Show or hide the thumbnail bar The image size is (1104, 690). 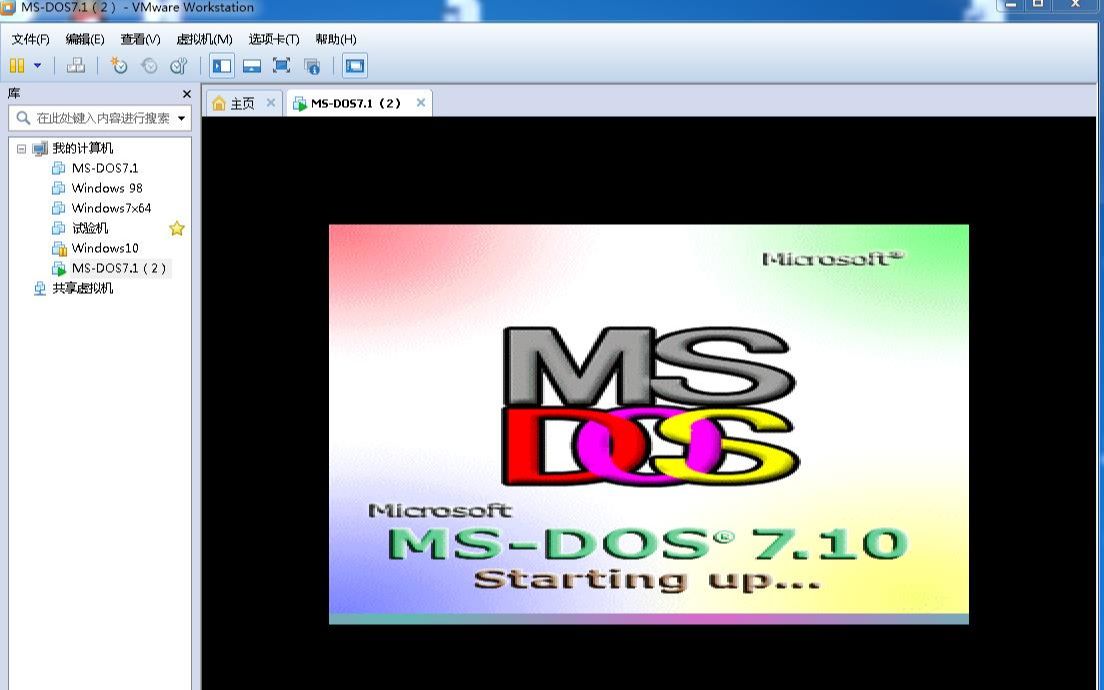click(253, 66)
